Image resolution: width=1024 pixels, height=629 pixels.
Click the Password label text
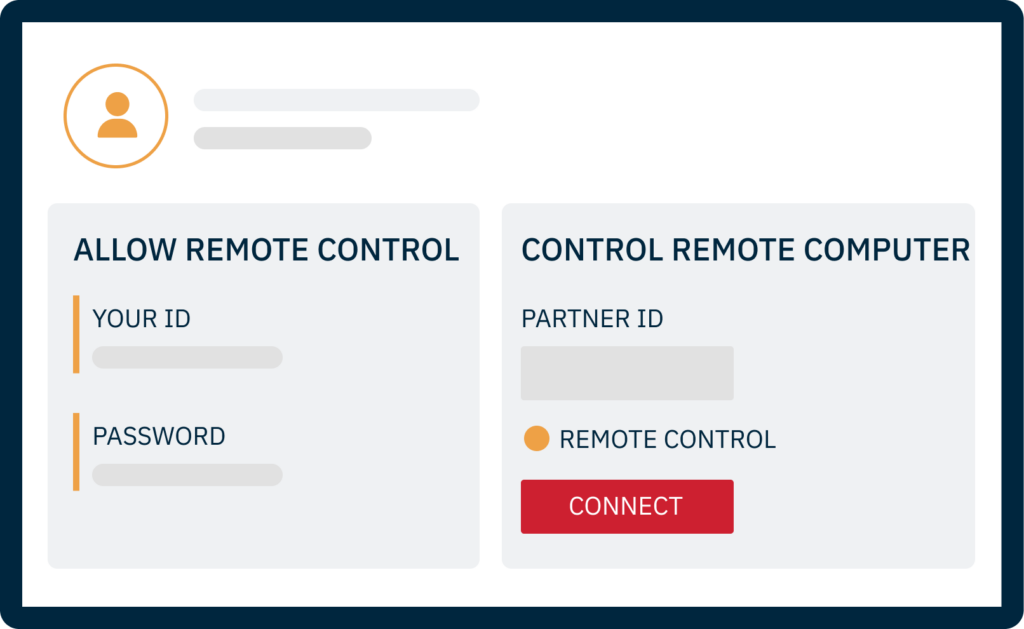[x=159, y=436]
